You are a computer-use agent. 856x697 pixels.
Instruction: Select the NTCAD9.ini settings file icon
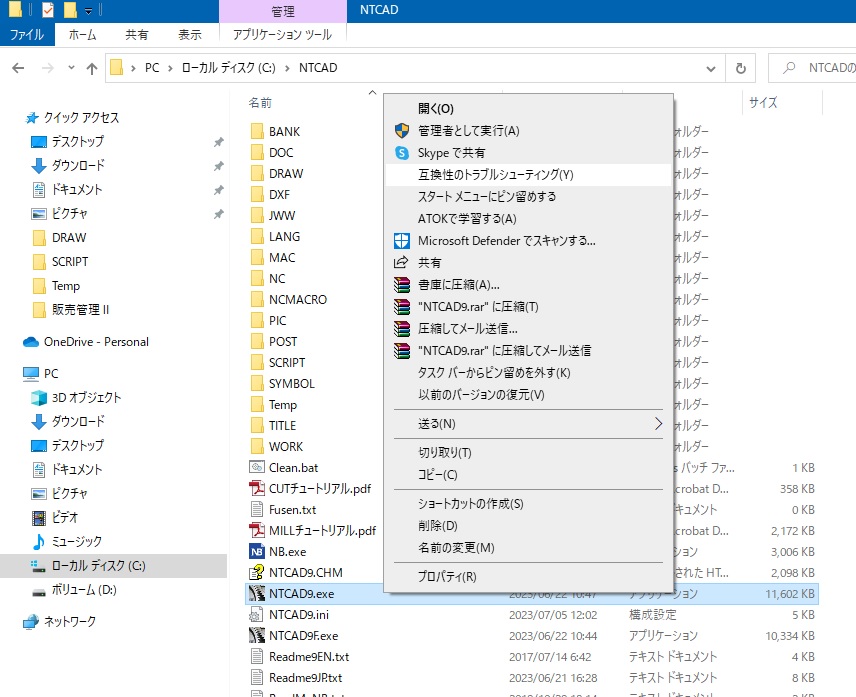pos(256,615)
